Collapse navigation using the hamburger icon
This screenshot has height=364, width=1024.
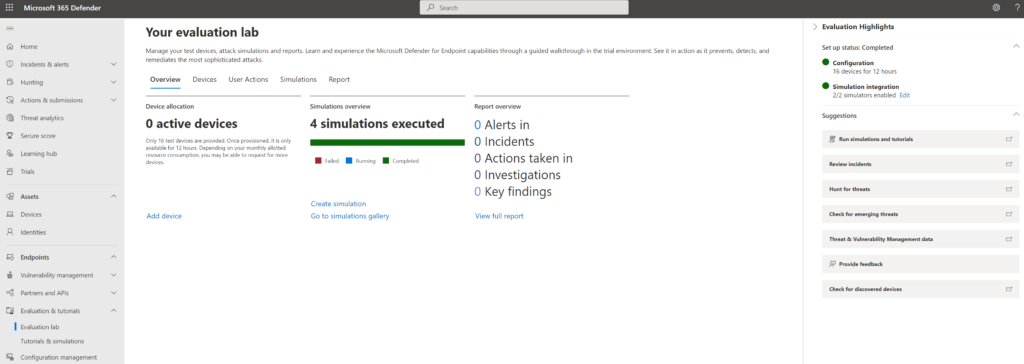click(x=9, y=29)
